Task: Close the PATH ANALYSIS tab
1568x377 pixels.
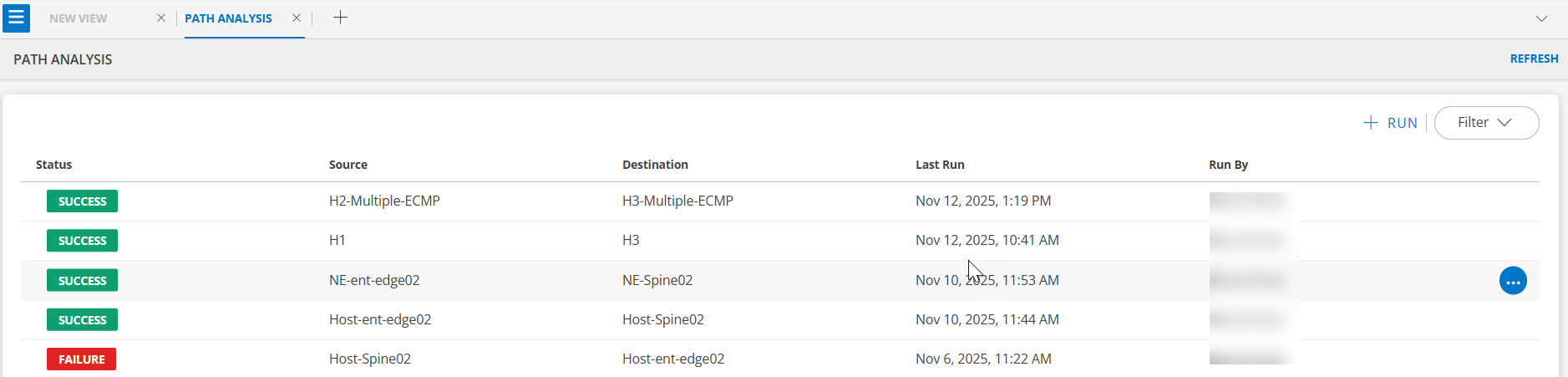Action: tap(297, 18)
